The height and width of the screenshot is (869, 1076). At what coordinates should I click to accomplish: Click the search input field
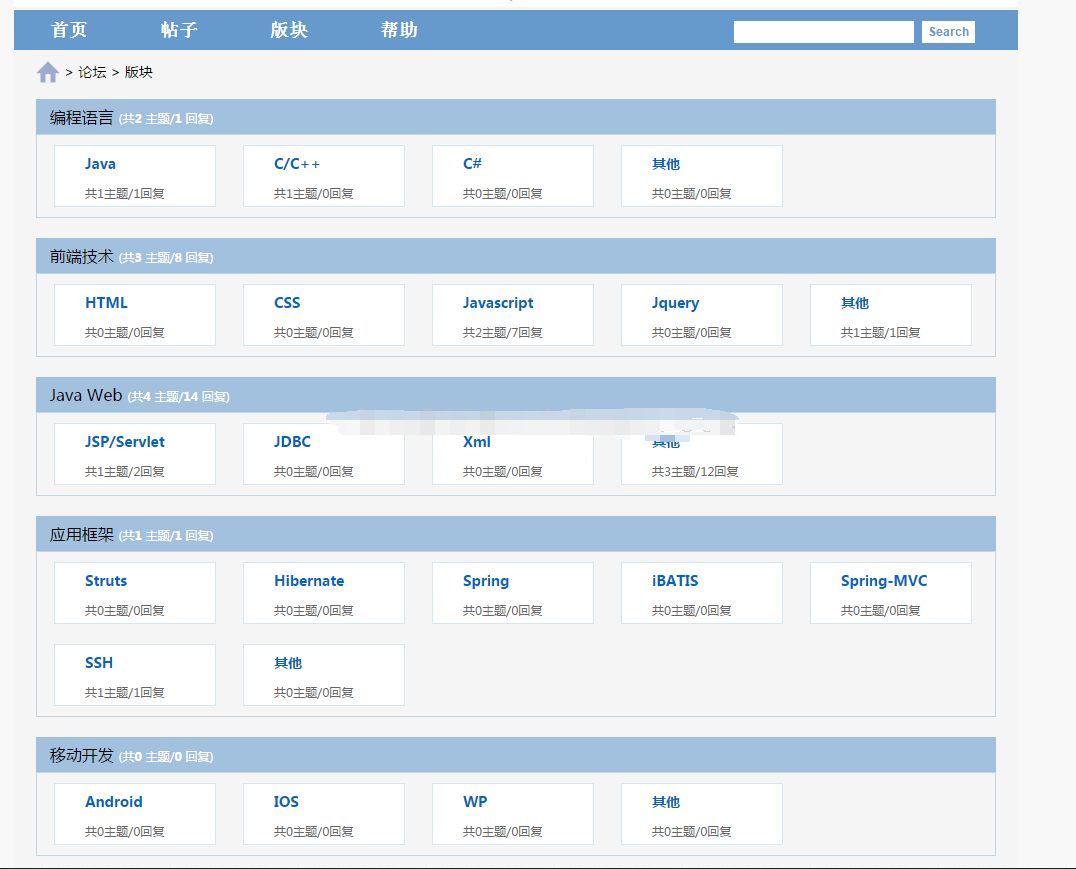823,32
